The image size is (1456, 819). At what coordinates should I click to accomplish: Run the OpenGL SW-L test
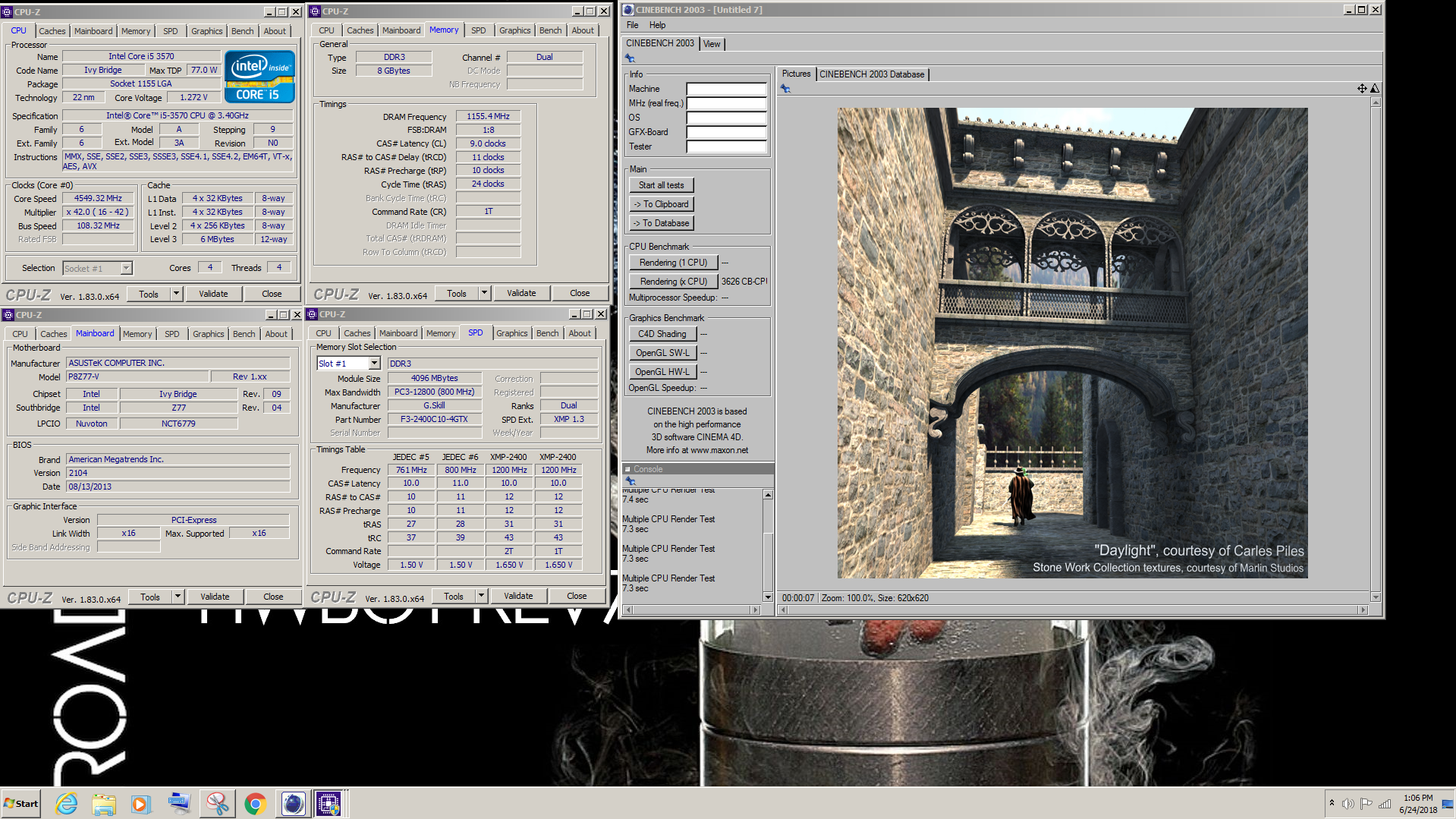pos(662,353)
